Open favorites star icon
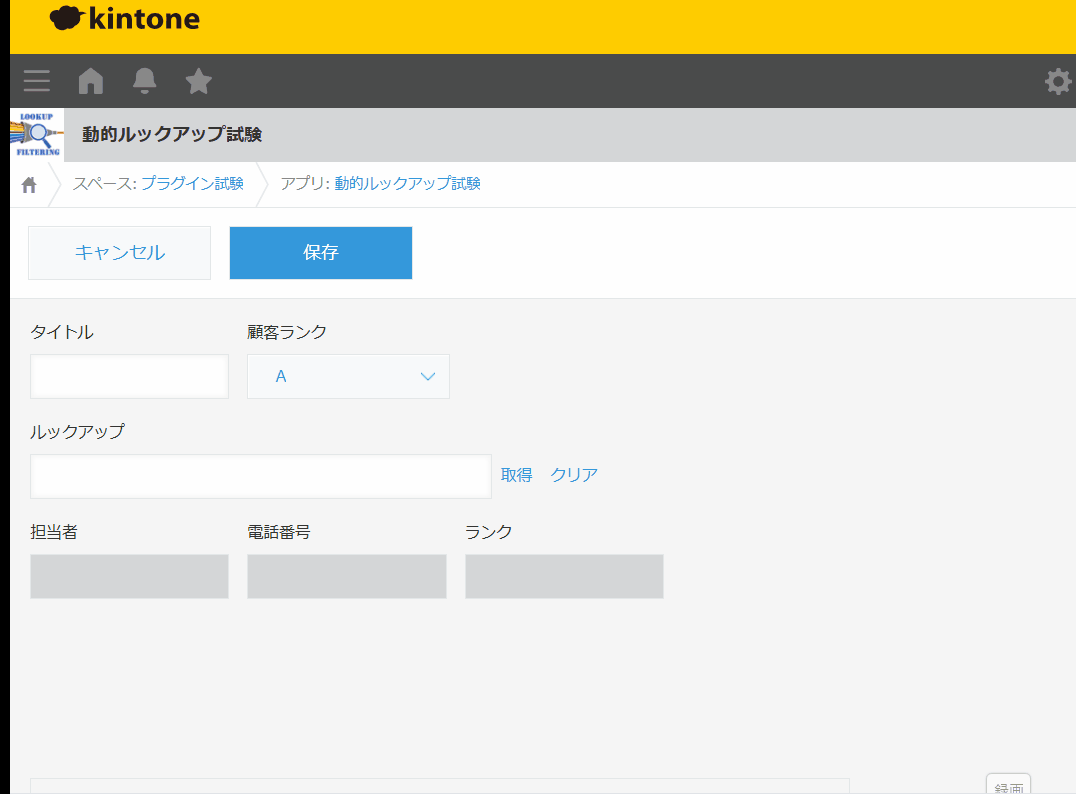This screenshot has width=1076, height=794. [x=198, y=81]
